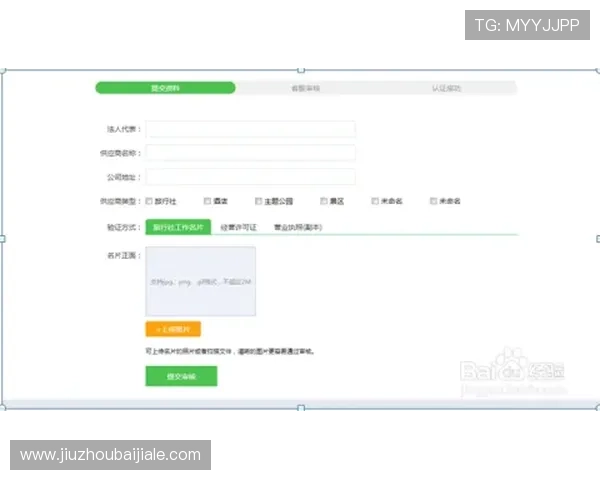
Task: Check the 酒店 supplier type checkbox
Action: (x=207, y=201)
